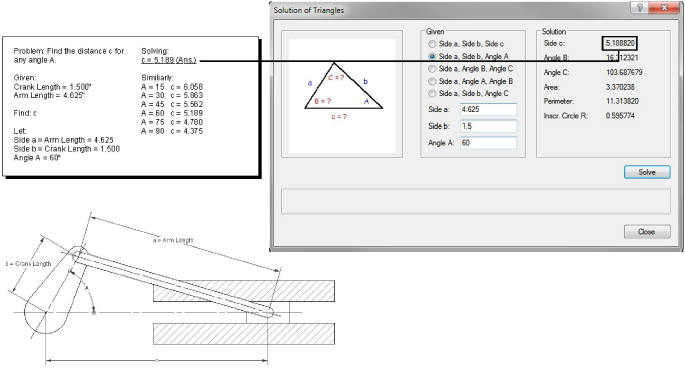Select the 'Side a, Side b, Angle A' option
The height and width of the screenshot is (369, 685).
click(468, 56)
